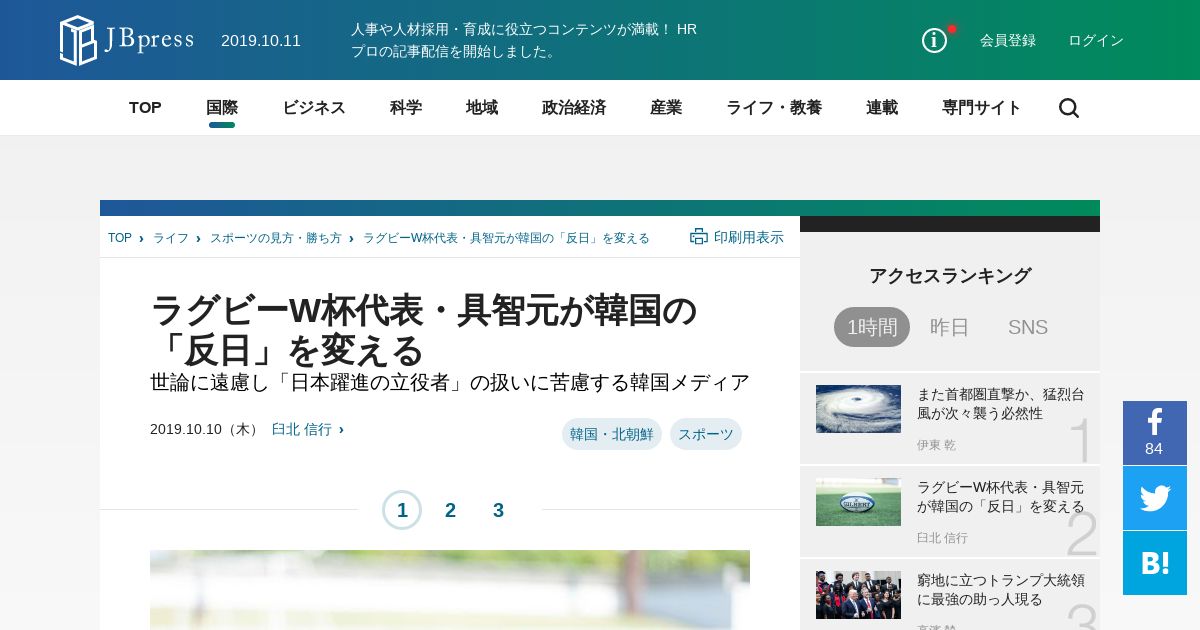Screen dimensions: 1200x630
Task: Open Trump article thumbnail in ranking
Action: click(x=858, y=595)
